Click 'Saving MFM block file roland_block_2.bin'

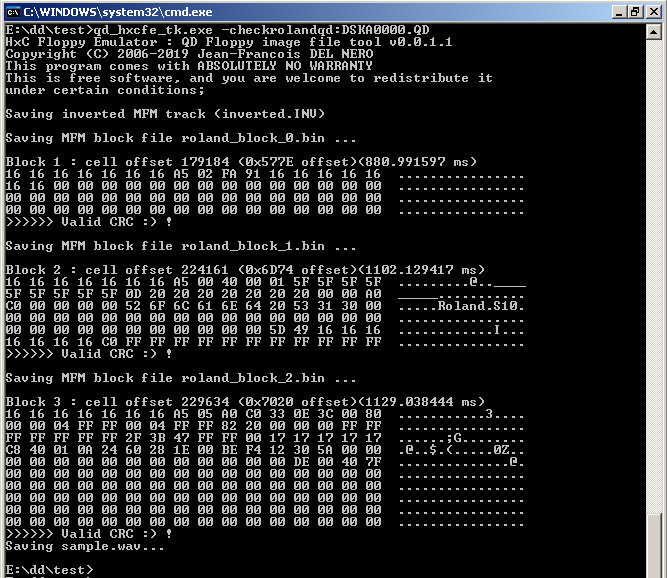coord(181,378)
